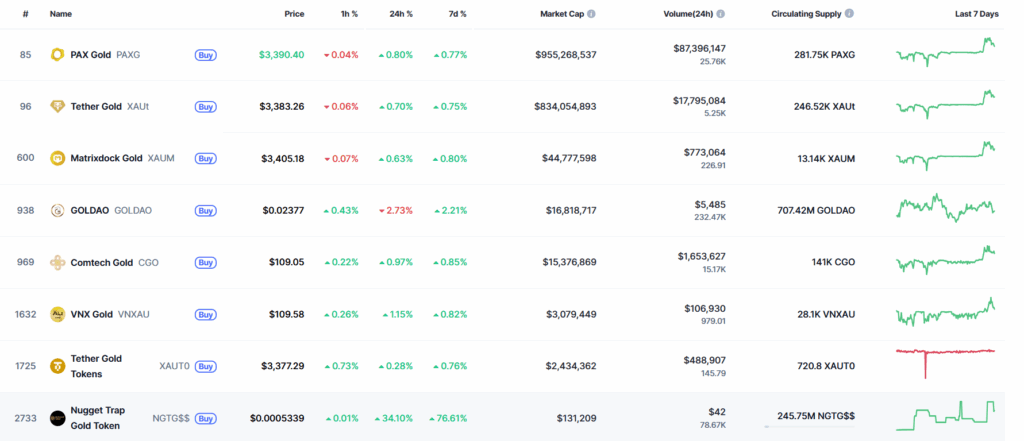Click Buy beside Comtech Gold CGO
This screenshot has height=441, width=1024.
pyautogui.click(x=206, y=263)
